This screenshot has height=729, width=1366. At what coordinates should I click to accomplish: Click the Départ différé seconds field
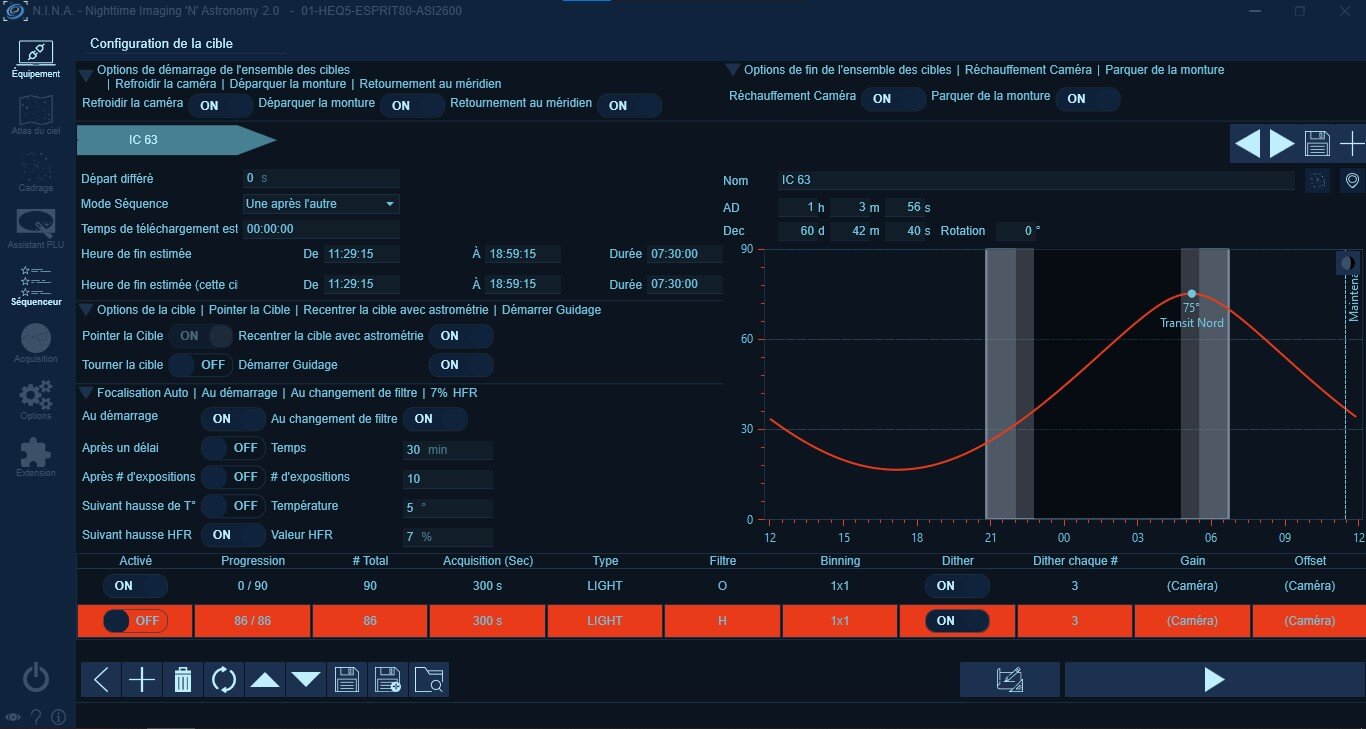tap(321, 178)
